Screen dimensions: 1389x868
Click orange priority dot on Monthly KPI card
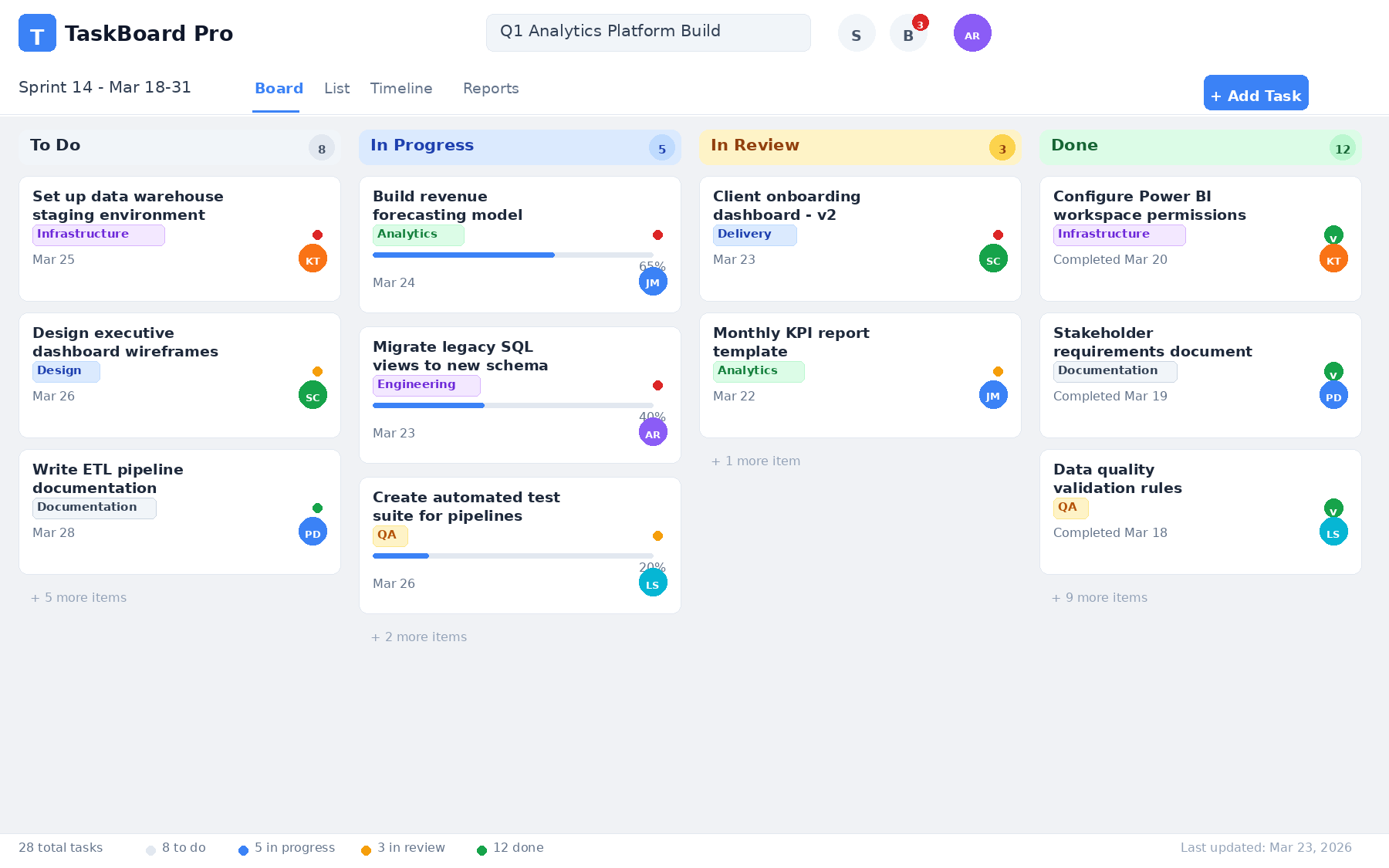[998, 371]
